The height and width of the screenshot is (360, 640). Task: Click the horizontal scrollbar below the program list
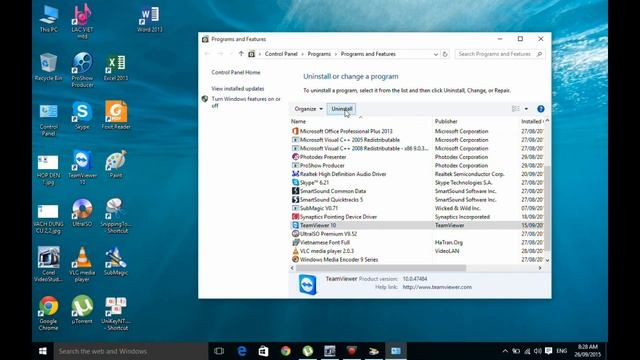click(x=380, y=268)
